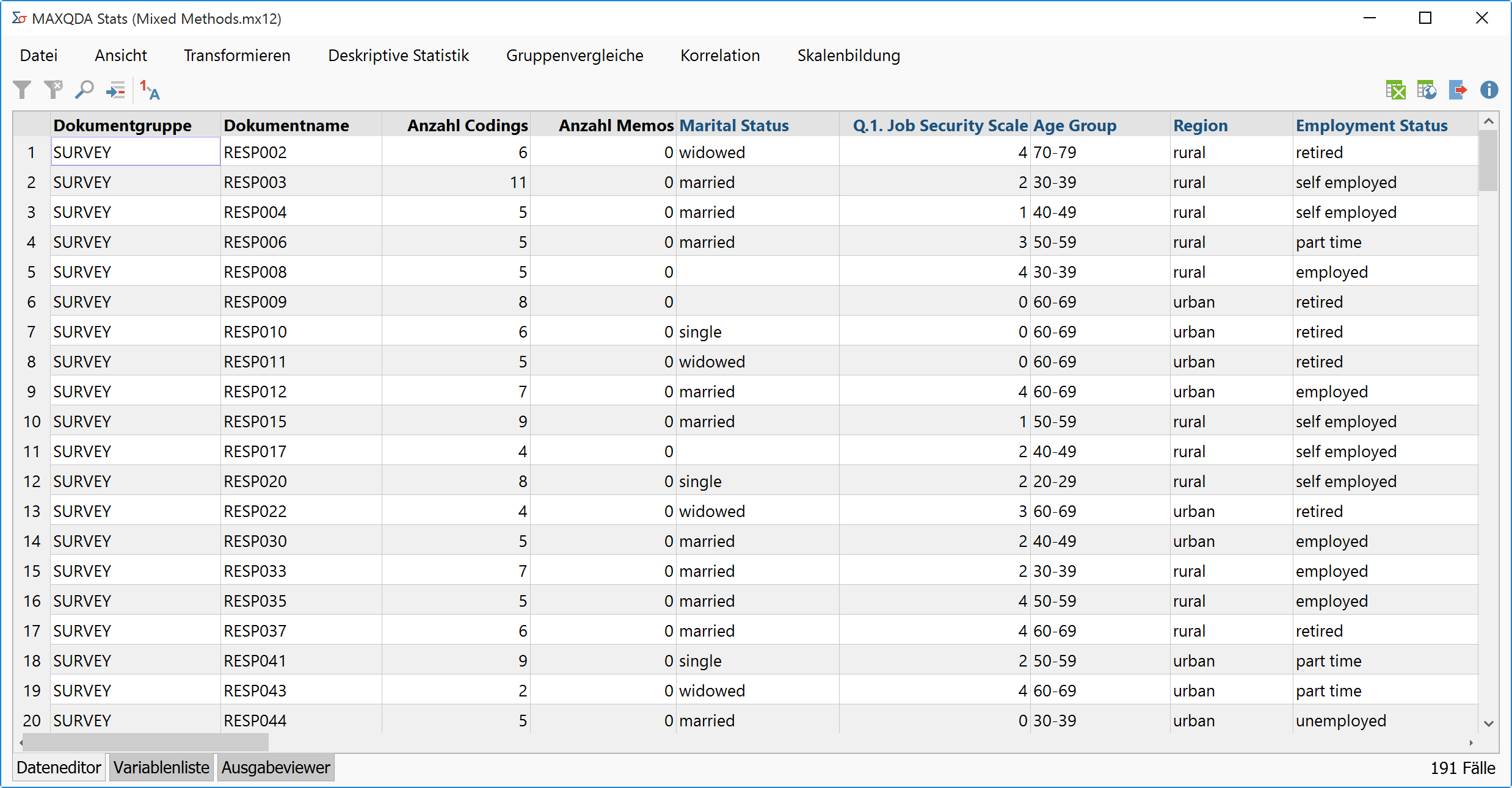The height and width of the screenshot is (788, 1512).
Task: Open the blue info icon
Action: [x=1489, y=90]
